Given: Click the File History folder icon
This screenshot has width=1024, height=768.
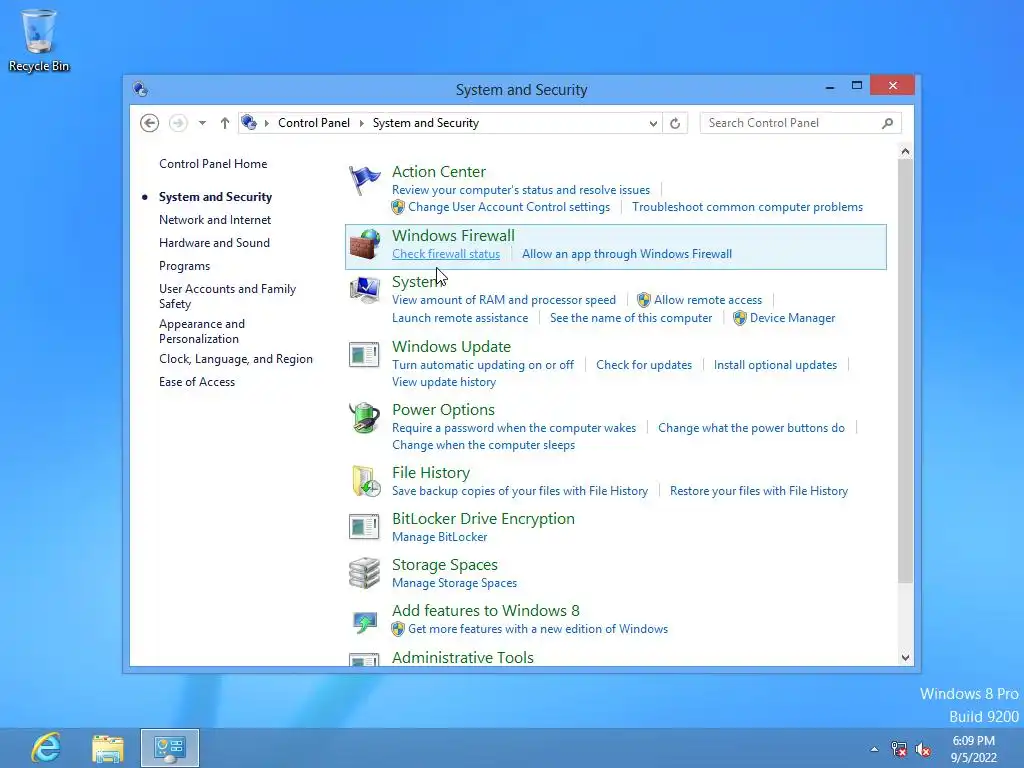Looking at the screenshot, I should [x=366, y=481].
